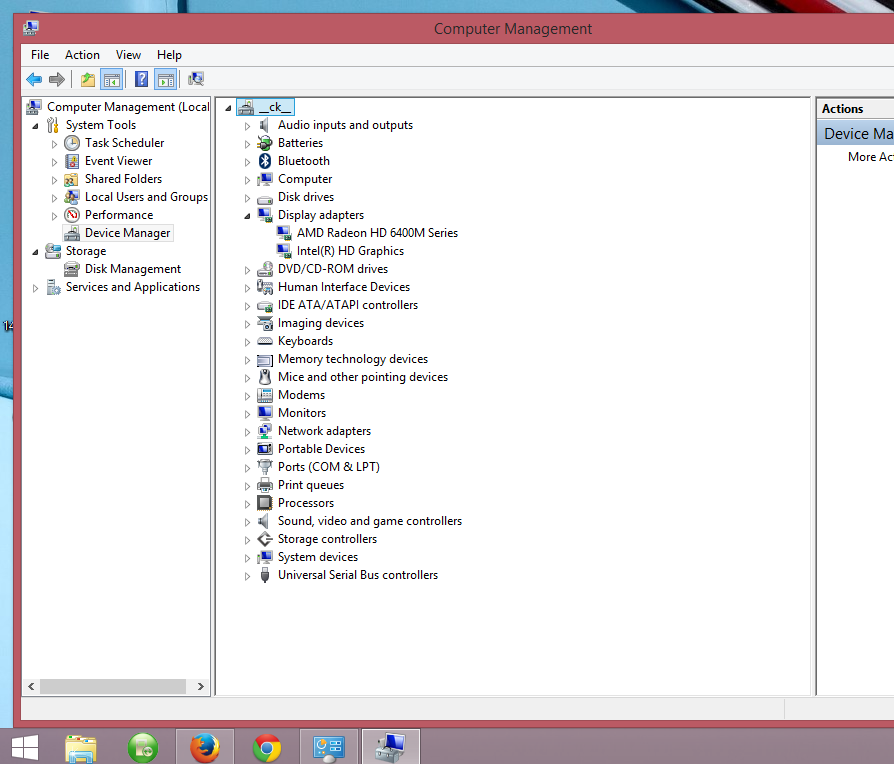The height and width of the screenshot is (764, 894).
Task: Click the Processors chip icon
Action: coord(265,503)
